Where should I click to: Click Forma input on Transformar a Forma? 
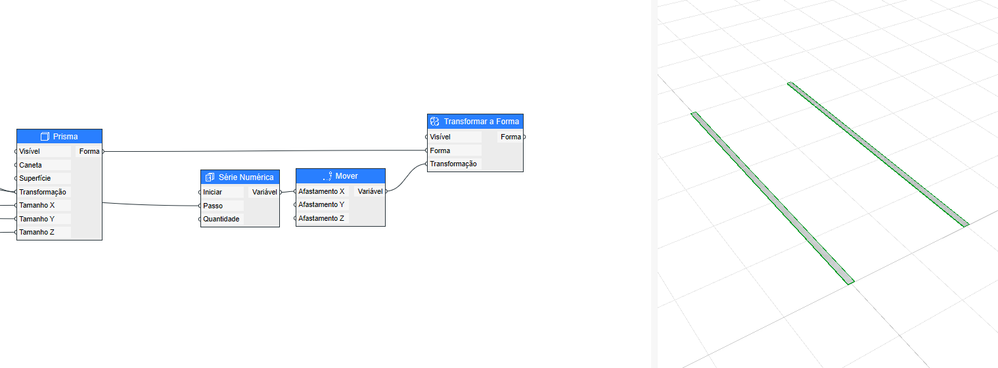[454, 151]
